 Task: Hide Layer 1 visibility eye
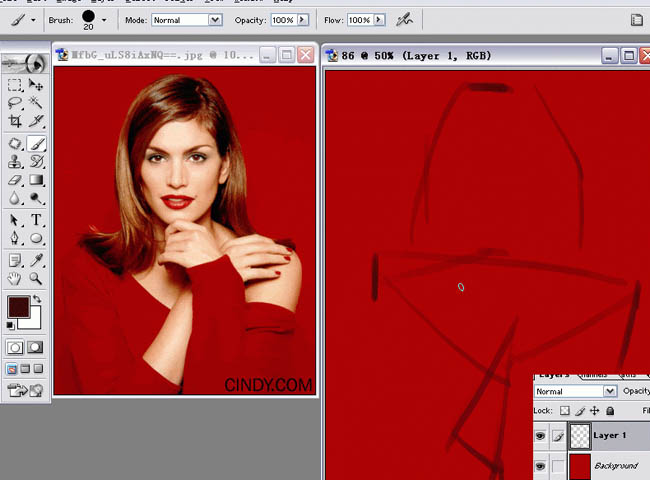(x=540, y=436)
